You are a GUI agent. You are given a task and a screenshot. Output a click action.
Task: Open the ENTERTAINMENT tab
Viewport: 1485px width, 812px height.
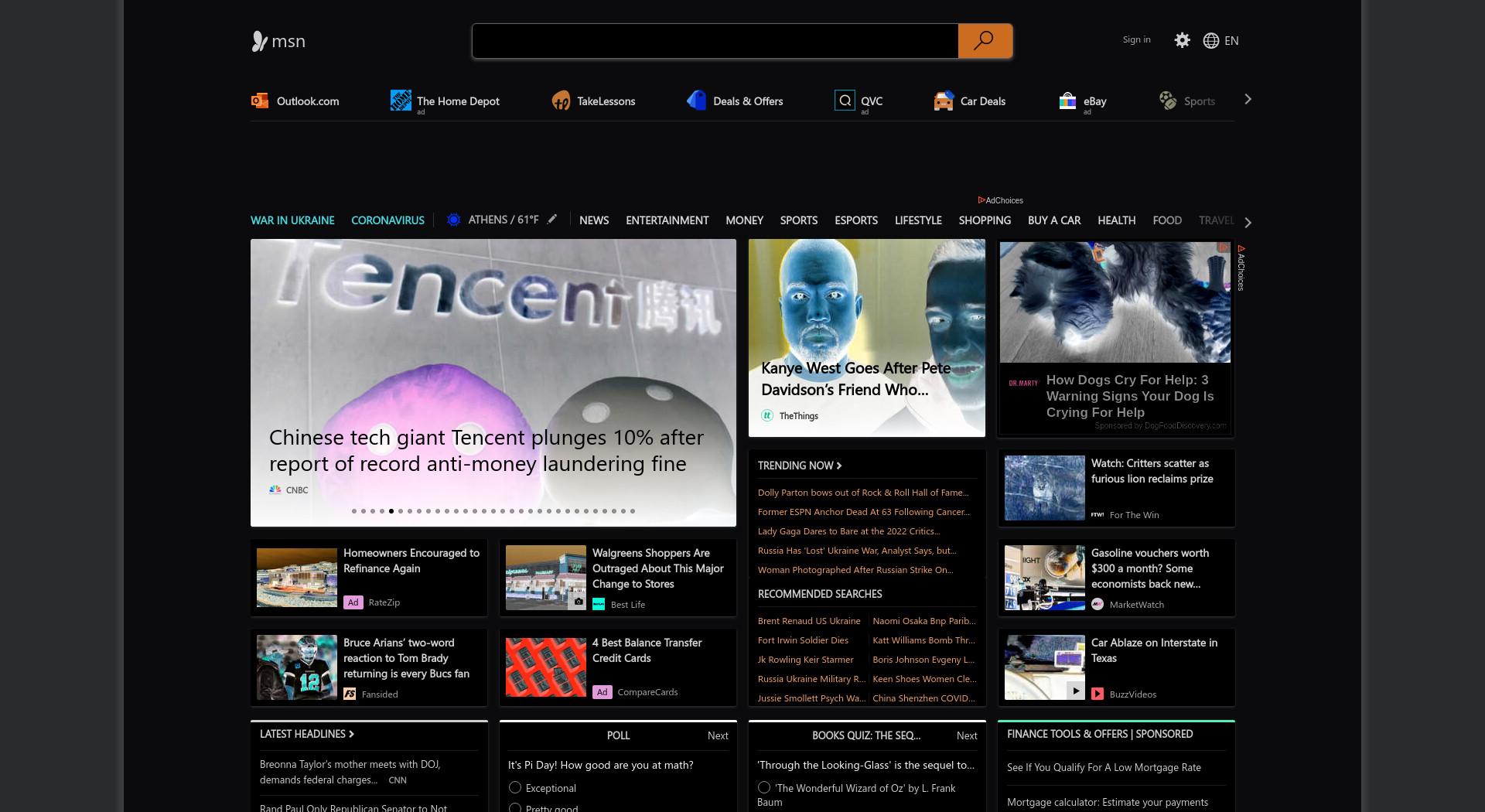(x=667, y=220)
